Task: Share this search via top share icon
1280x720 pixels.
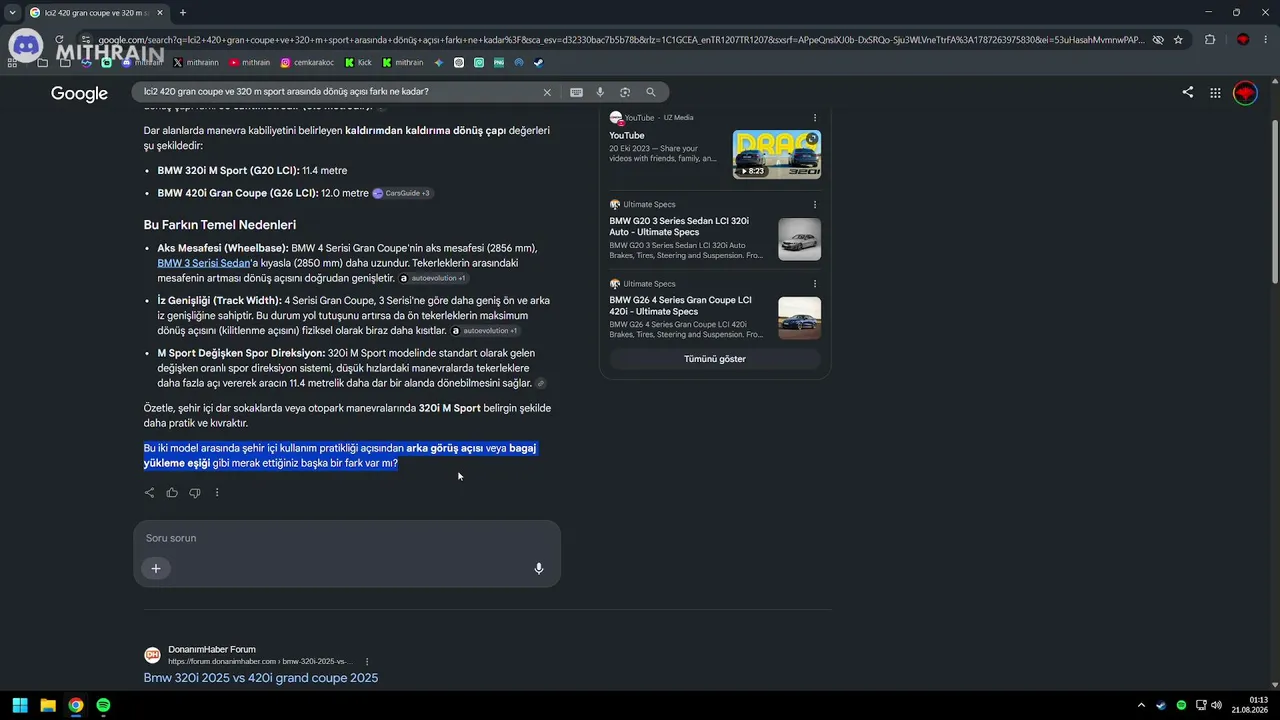Action: (x=1188, y=92)
